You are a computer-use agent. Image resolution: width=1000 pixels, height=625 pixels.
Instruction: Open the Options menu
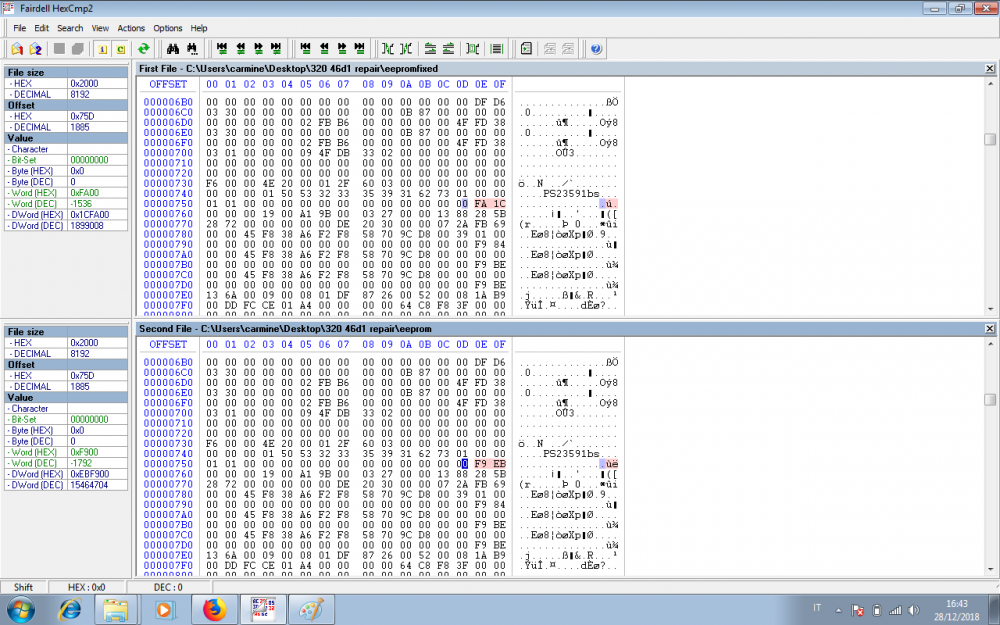[x=168, y=28]
